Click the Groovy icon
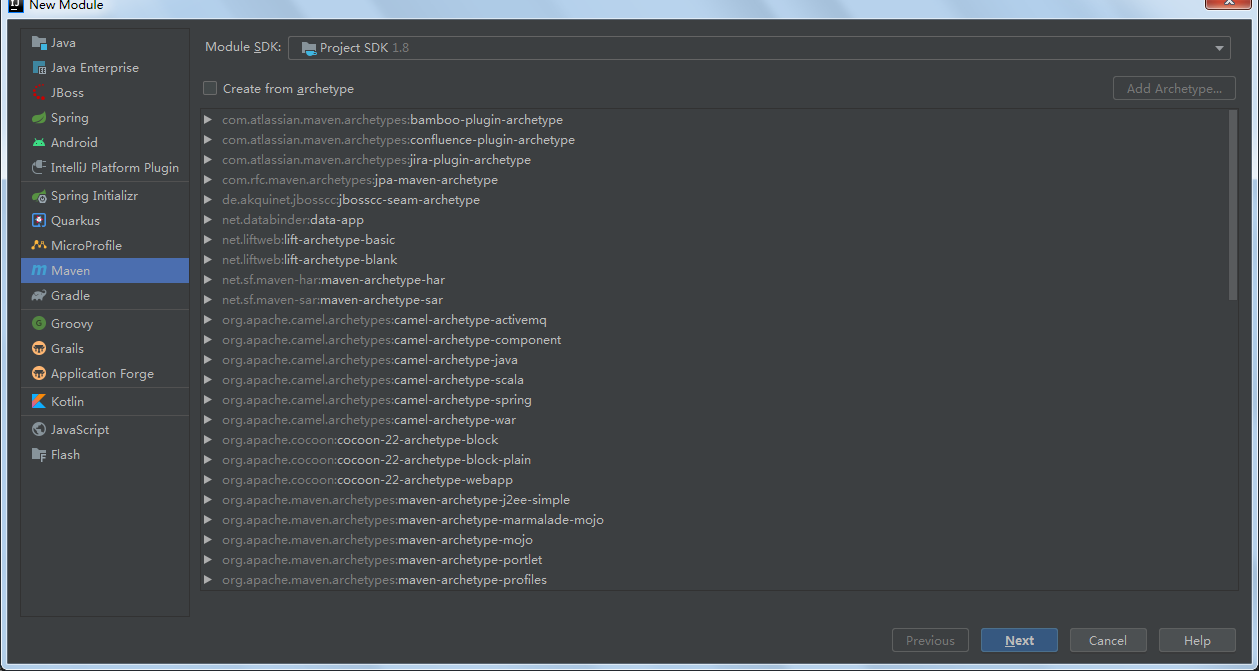 click(x=39, y=324)
